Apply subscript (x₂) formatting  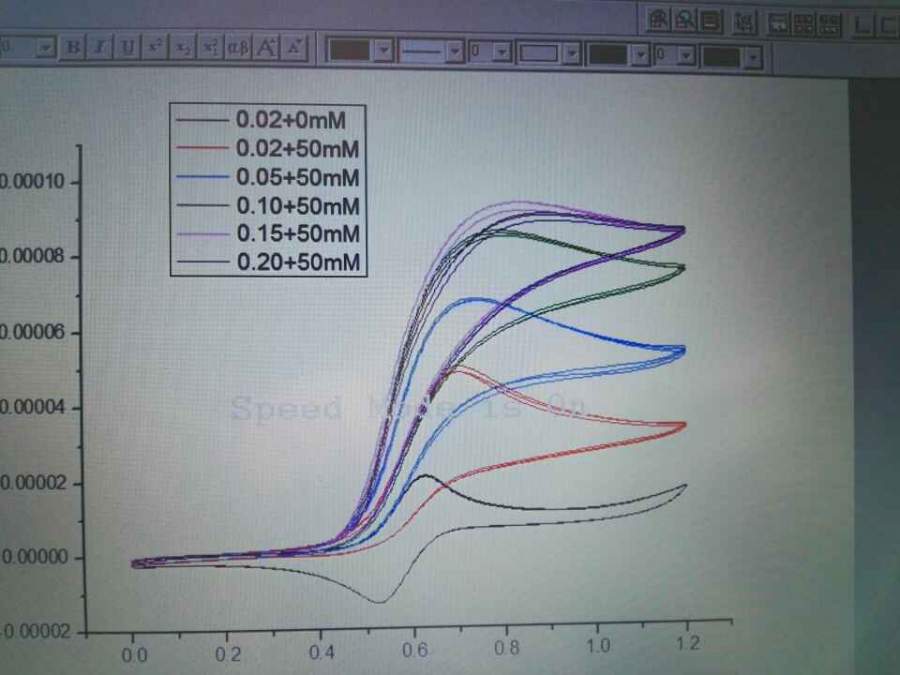click(183, 47)
